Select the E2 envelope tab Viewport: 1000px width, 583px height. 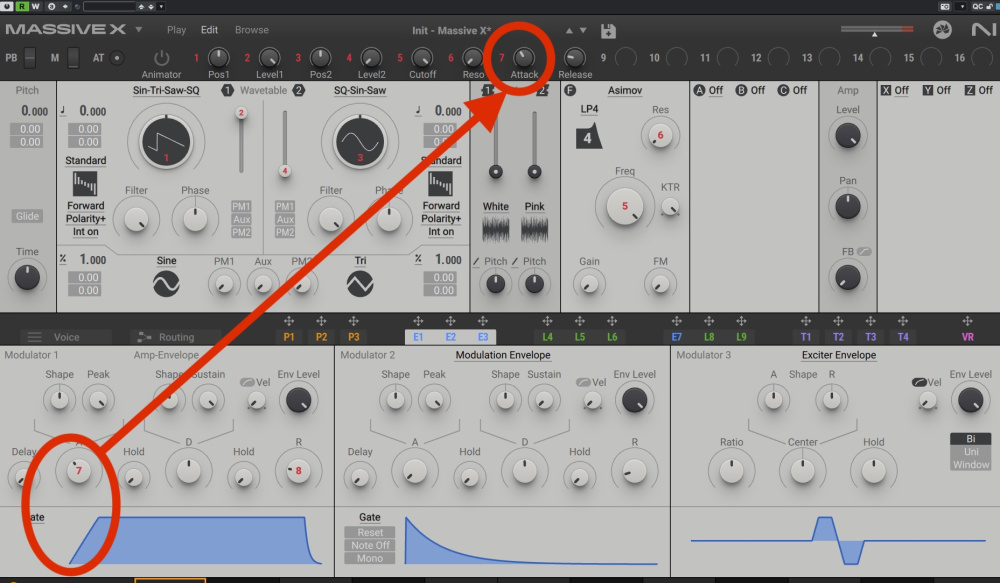pos(450,337)
